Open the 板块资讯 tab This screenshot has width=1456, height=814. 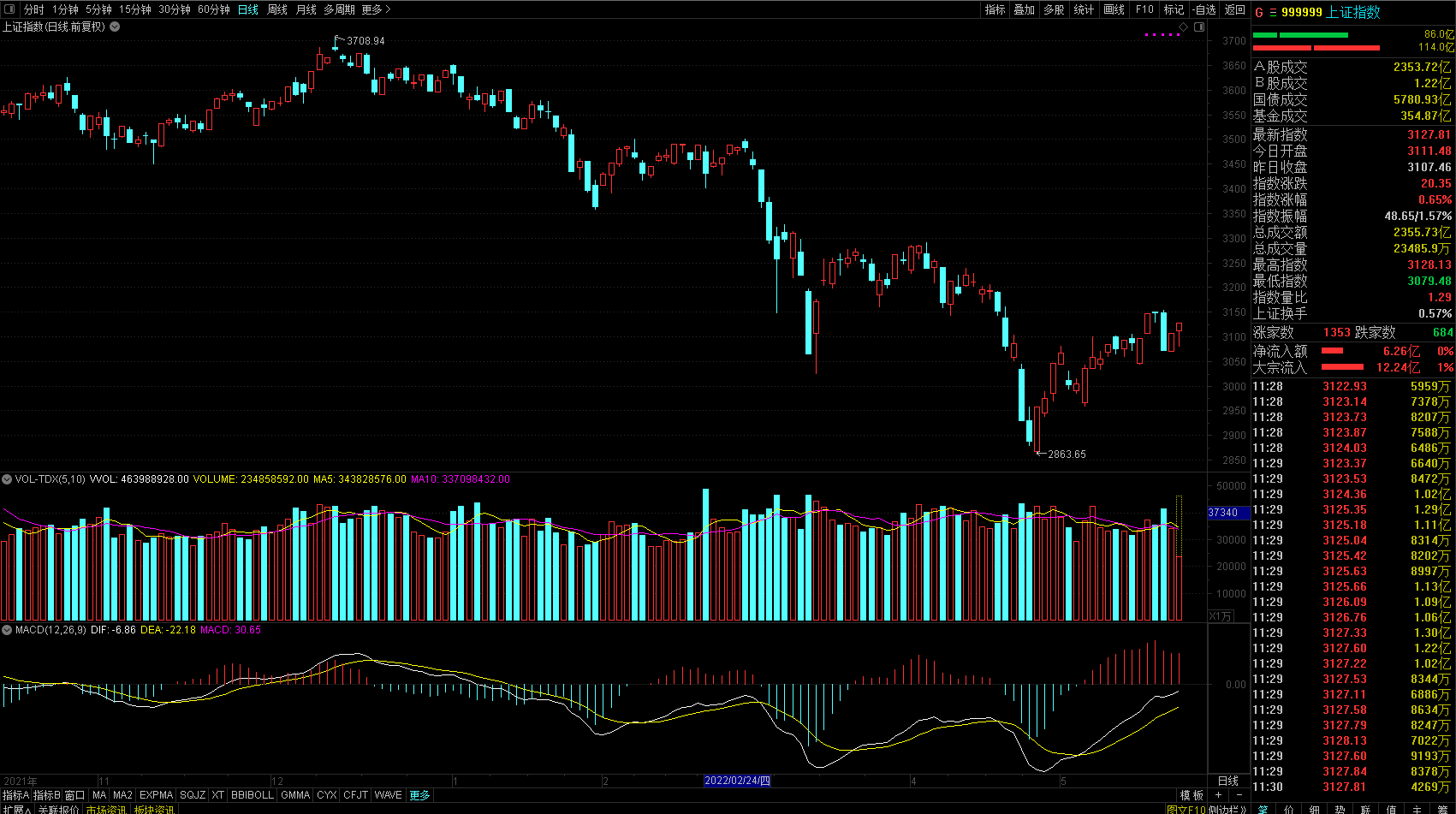coord(154,809)
